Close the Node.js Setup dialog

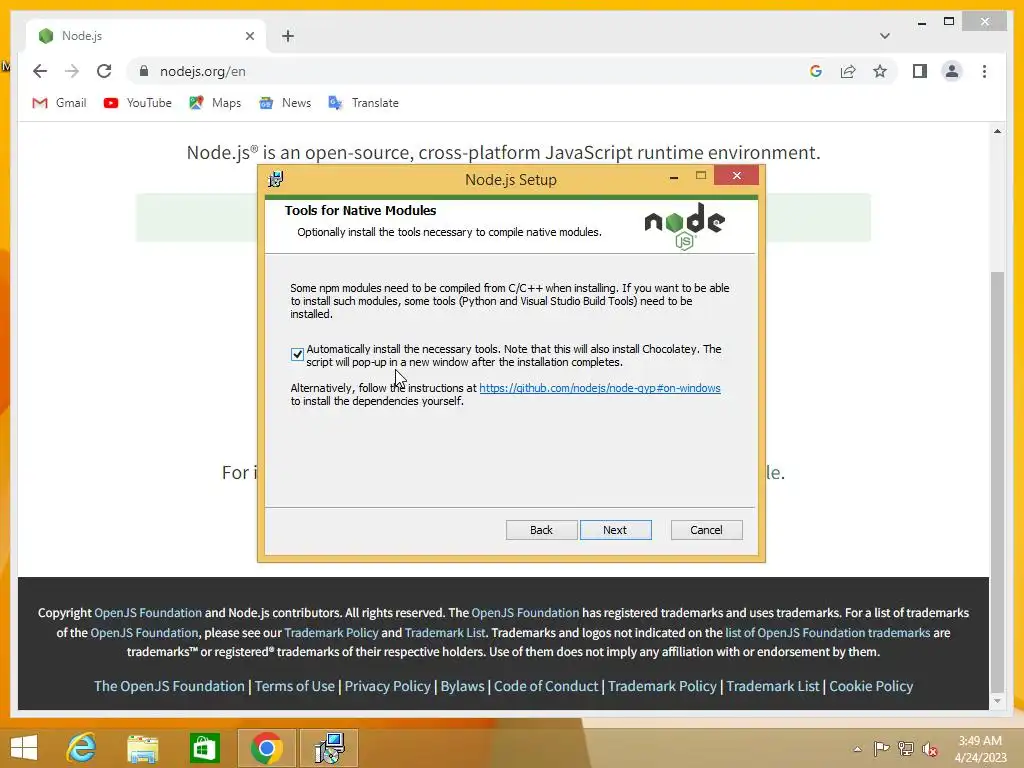(x=737, y=175)
